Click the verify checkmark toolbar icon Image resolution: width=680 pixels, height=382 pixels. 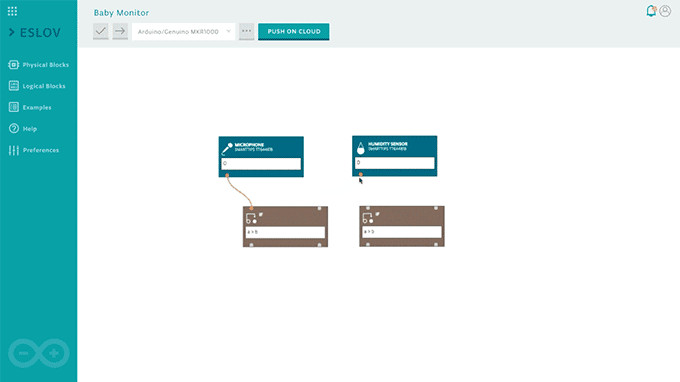(101, 31)
